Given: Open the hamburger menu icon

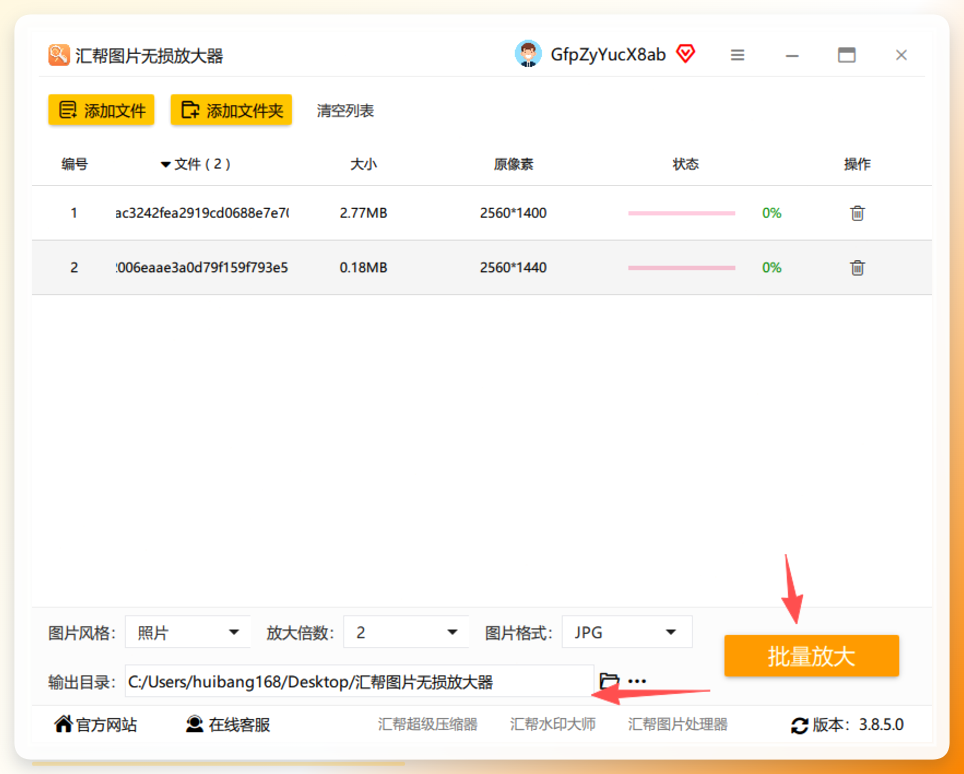Looking at the screenshot, I should tap(737, 55).
